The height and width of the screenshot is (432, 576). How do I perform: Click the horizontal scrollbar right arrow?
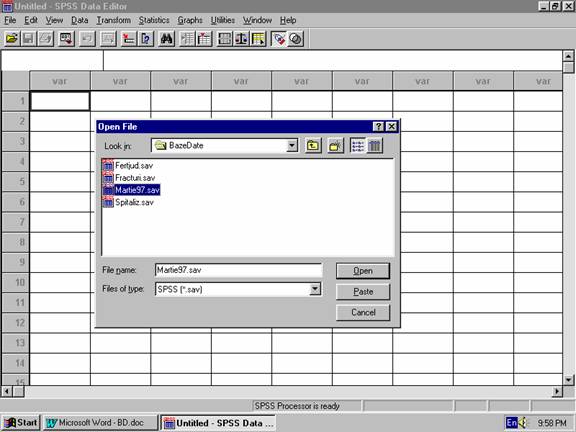pos(557,392)
